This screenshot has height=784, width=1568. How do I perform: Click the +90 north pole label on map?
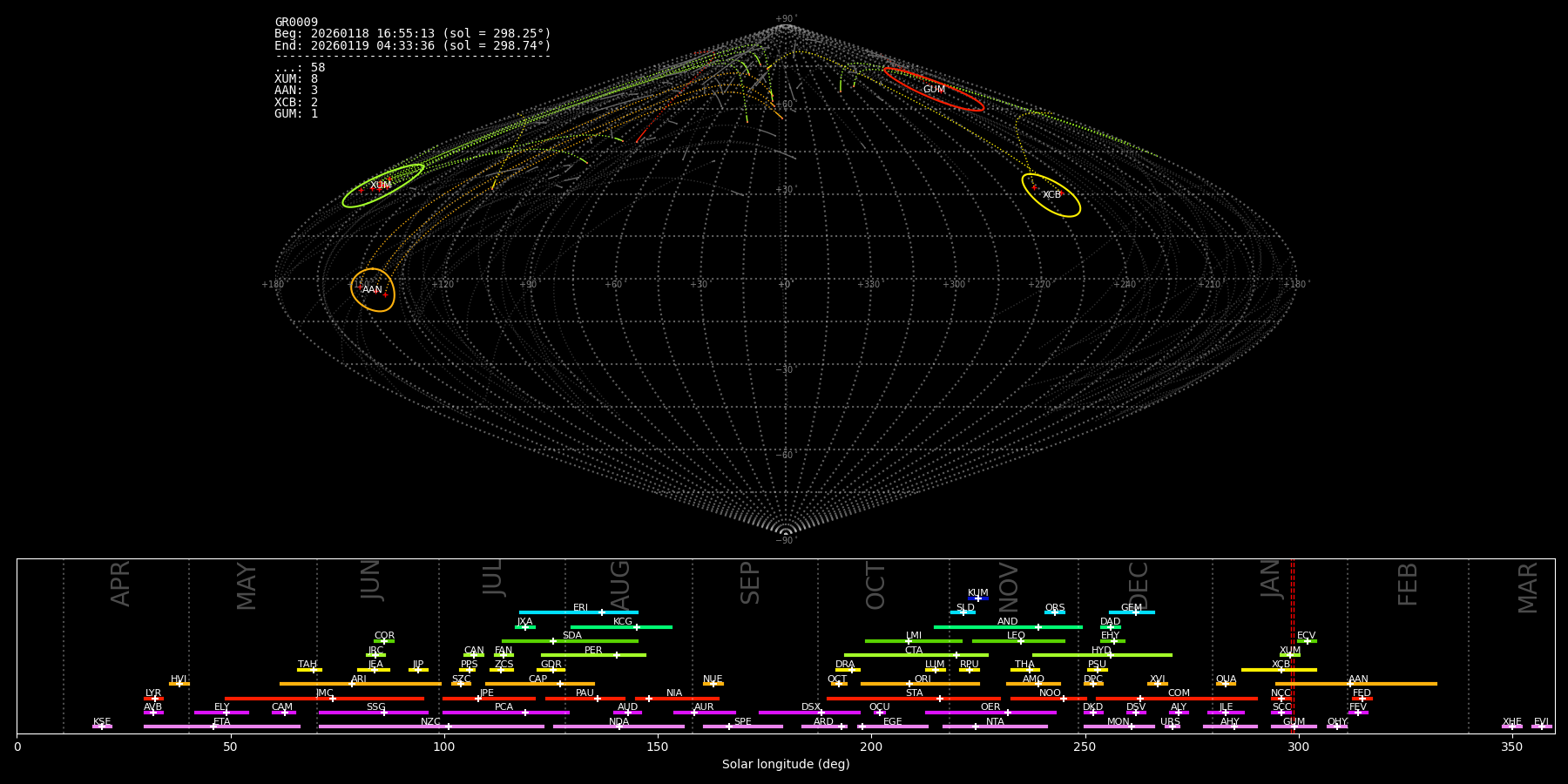click(785, 19)
